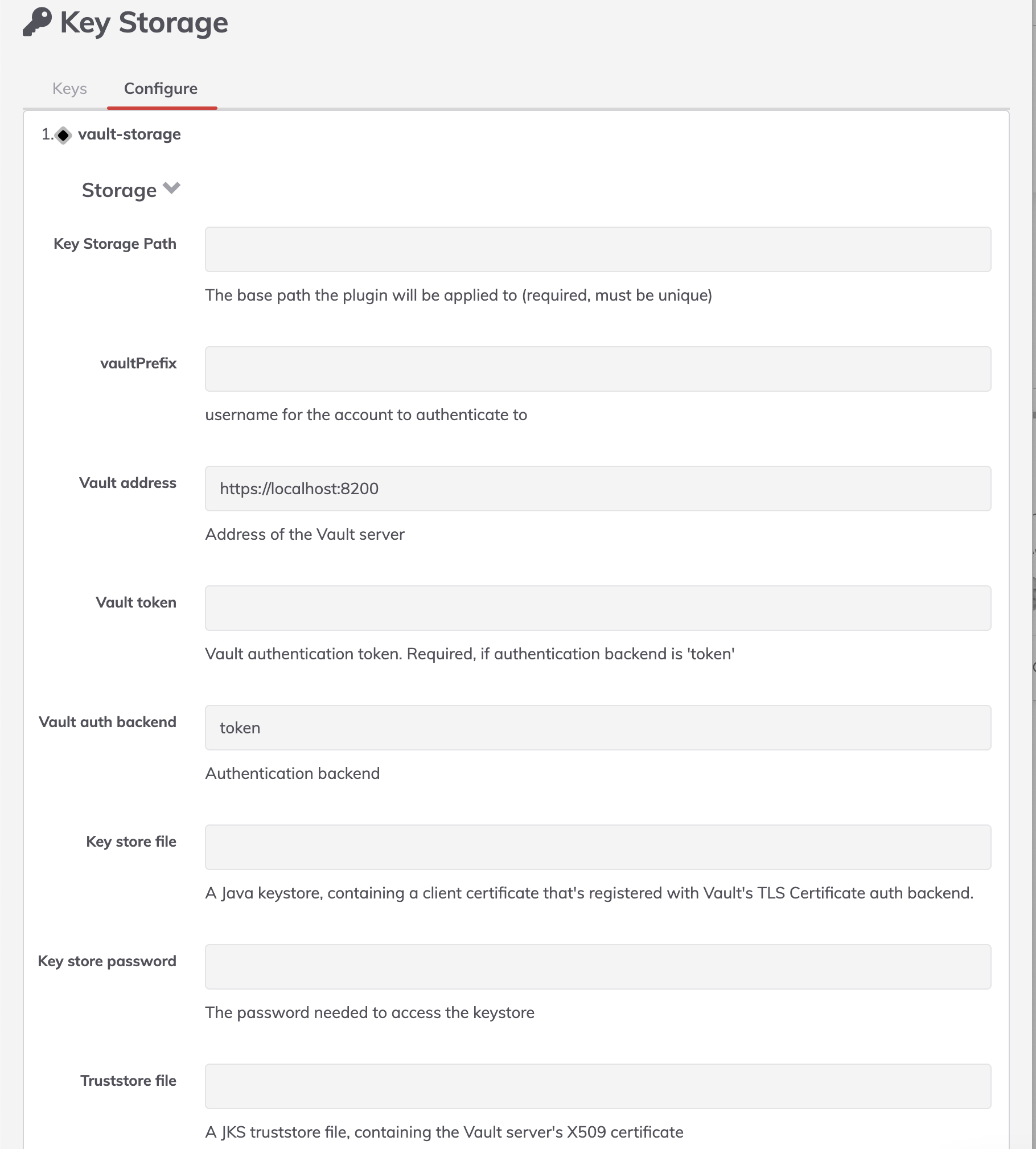
Task: Switch to the Keys tab
Action: tap(69, 88)
